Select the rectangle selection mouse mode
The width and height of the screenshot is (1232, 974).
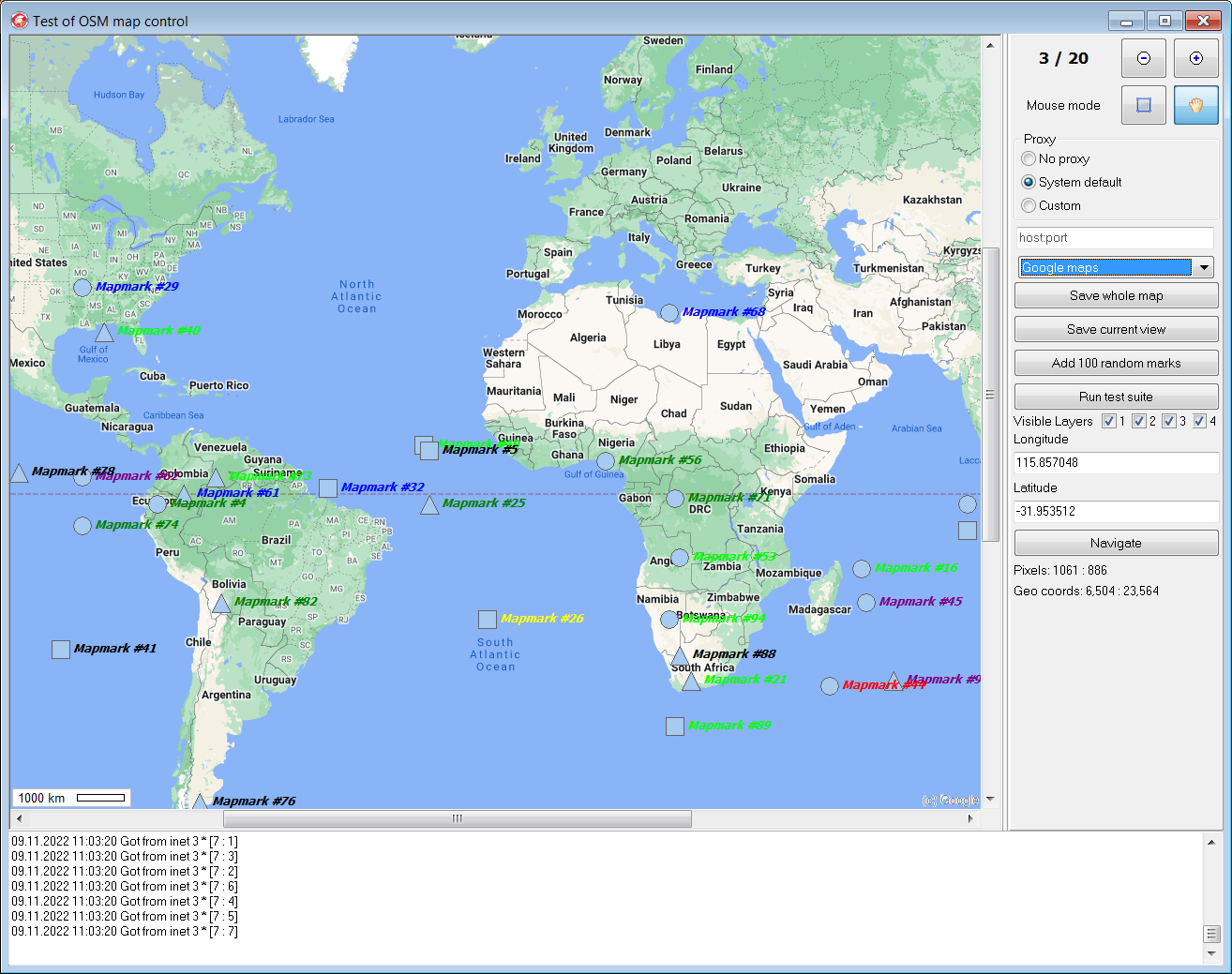click(x=1144, y=105)
